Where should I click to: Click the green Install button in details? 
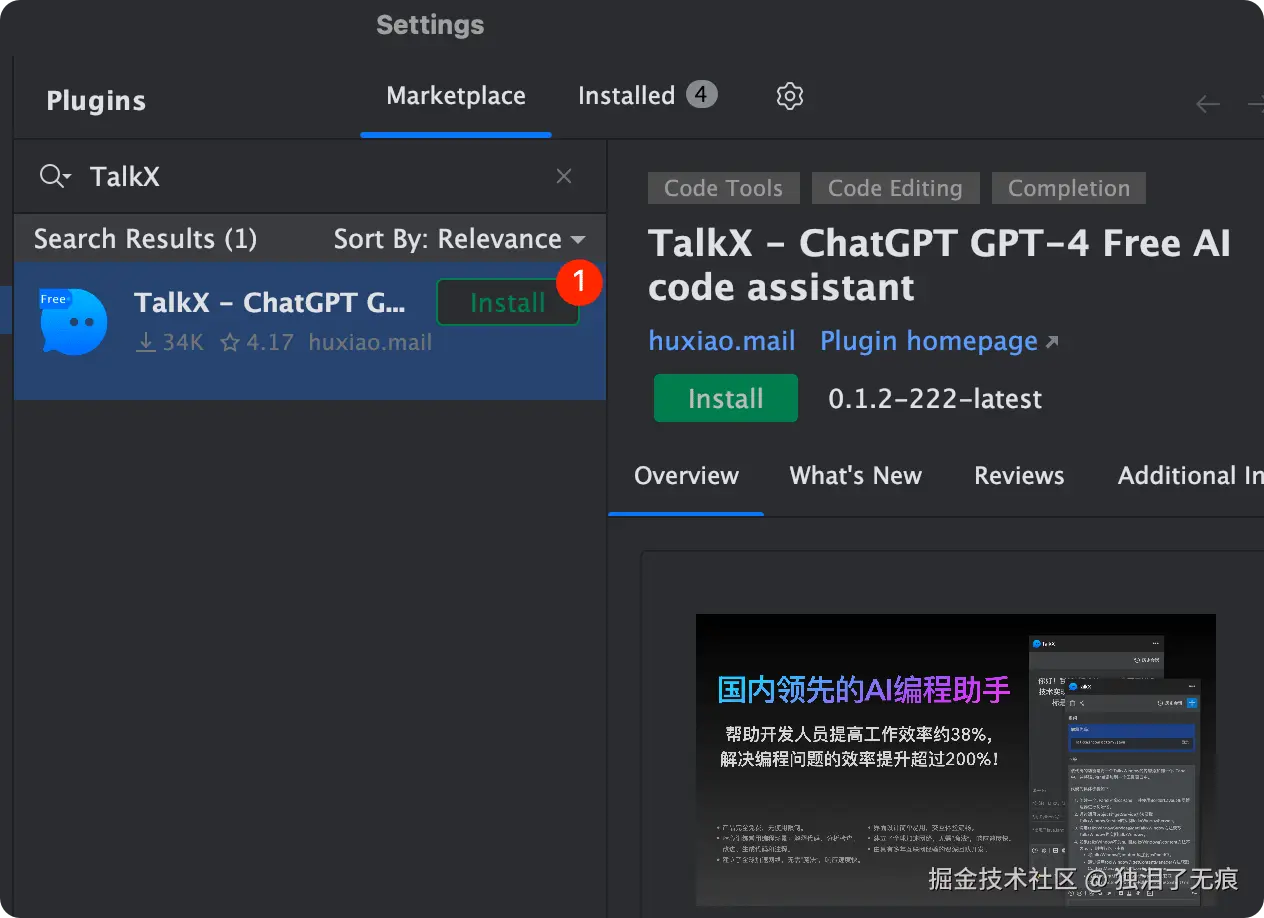click(726, 398)
